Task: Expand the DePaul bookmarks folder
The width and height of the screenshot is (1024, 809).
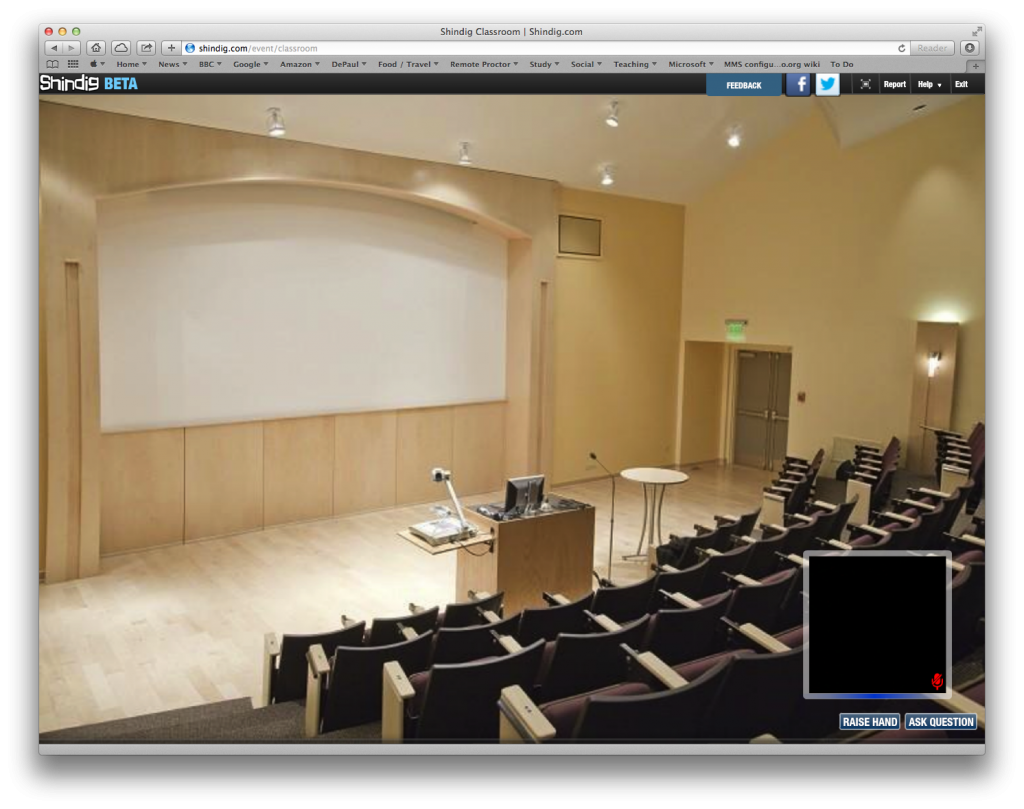Action: pyautogui.click(x=349, y=64)
